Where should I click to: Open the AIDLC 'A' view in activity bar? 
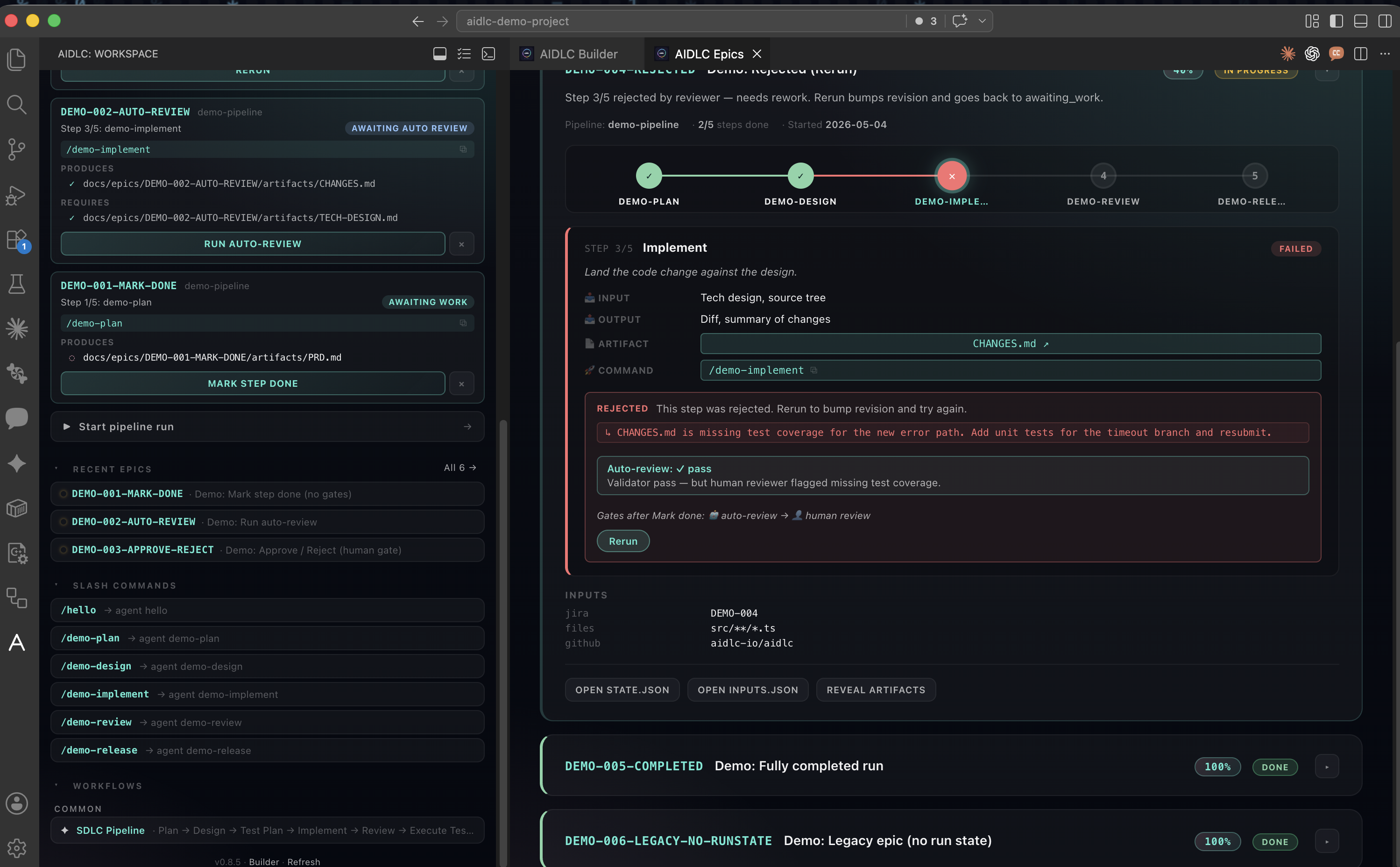tap(17, 642)
